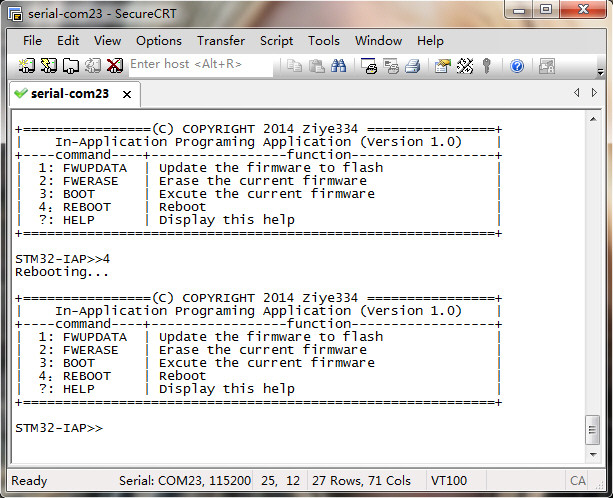The height and width of the screenshot is (498, 613).
Task: Click the Print Selection toolbar icon
Action: tap(391, 66)
